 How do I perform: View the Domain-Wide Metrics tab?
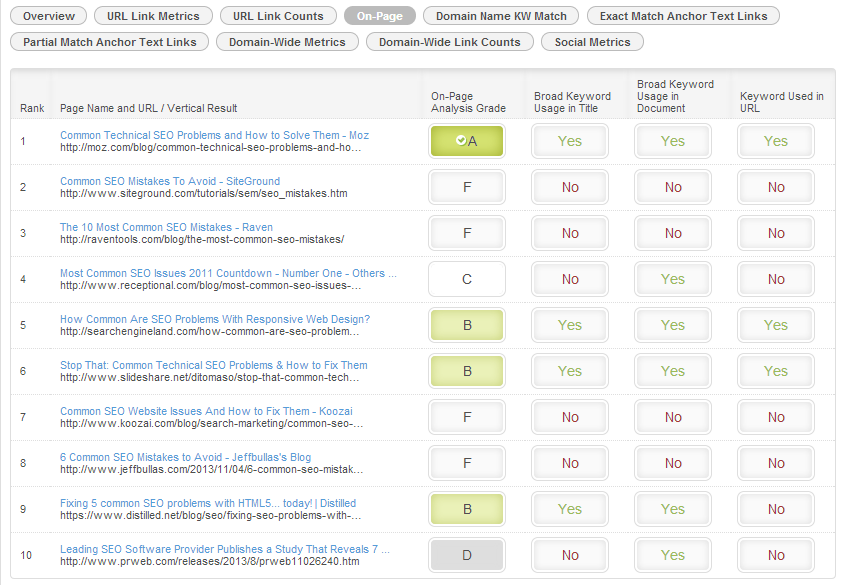point(287,42)
